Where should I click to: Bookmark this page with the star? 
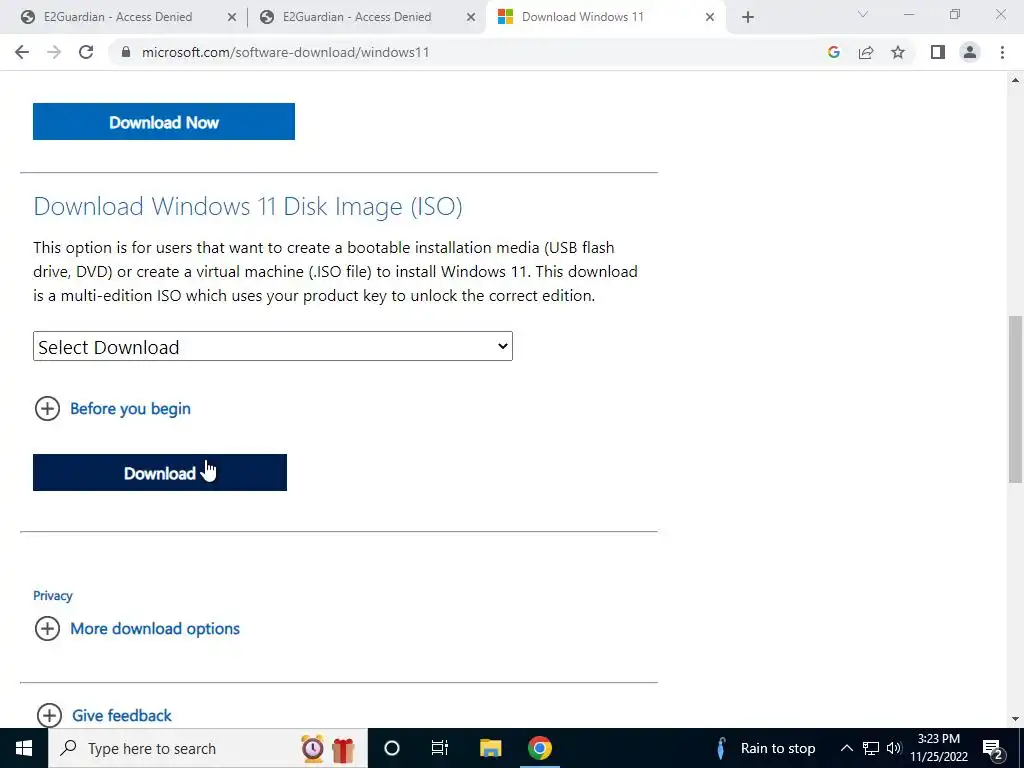(x=898, y=52)
